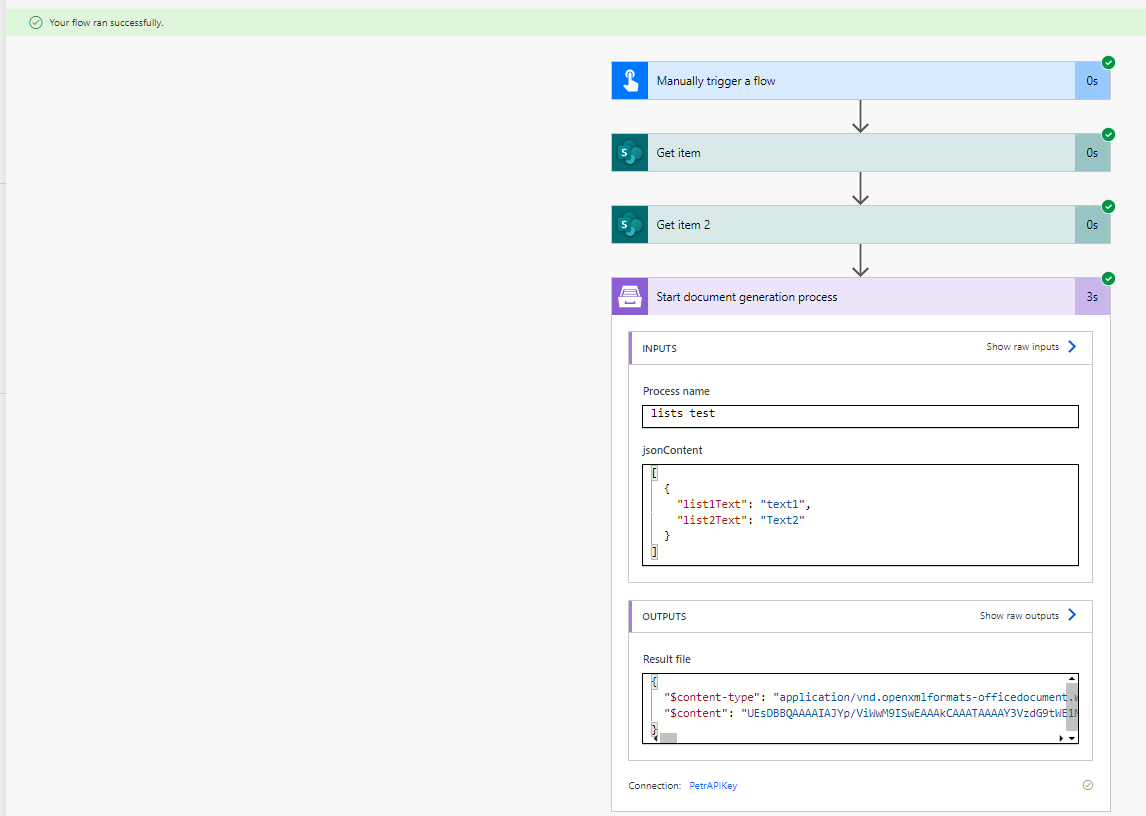Expand the Manually trigger a flow step

[x=860, y=81]
